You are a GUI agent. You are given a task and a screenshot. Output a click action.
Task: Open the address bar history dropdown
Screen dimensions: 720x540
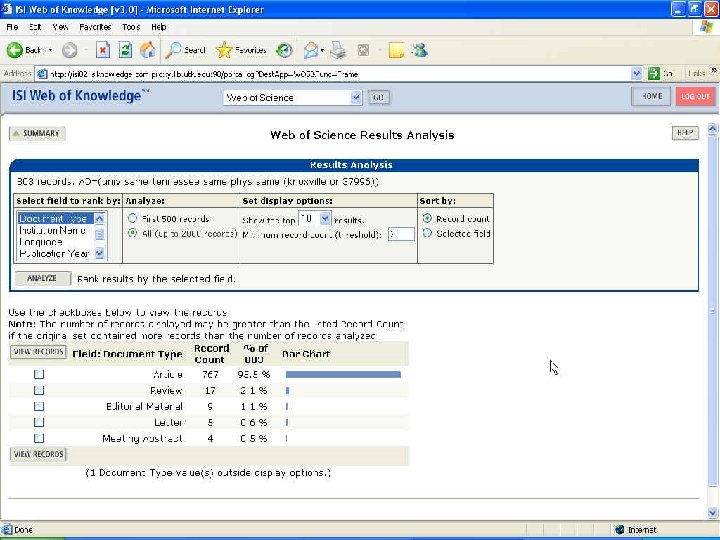636,73
